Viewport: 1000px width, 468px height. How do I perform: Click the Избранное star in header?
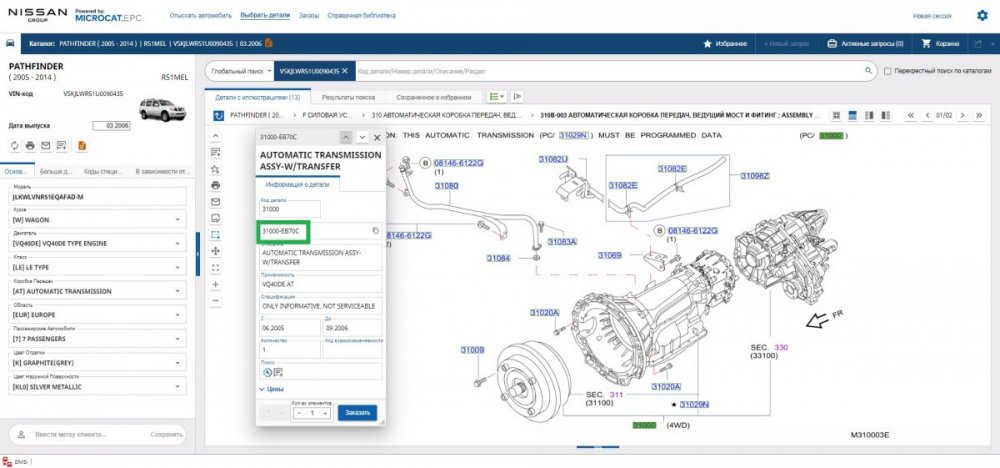[725, 44]
